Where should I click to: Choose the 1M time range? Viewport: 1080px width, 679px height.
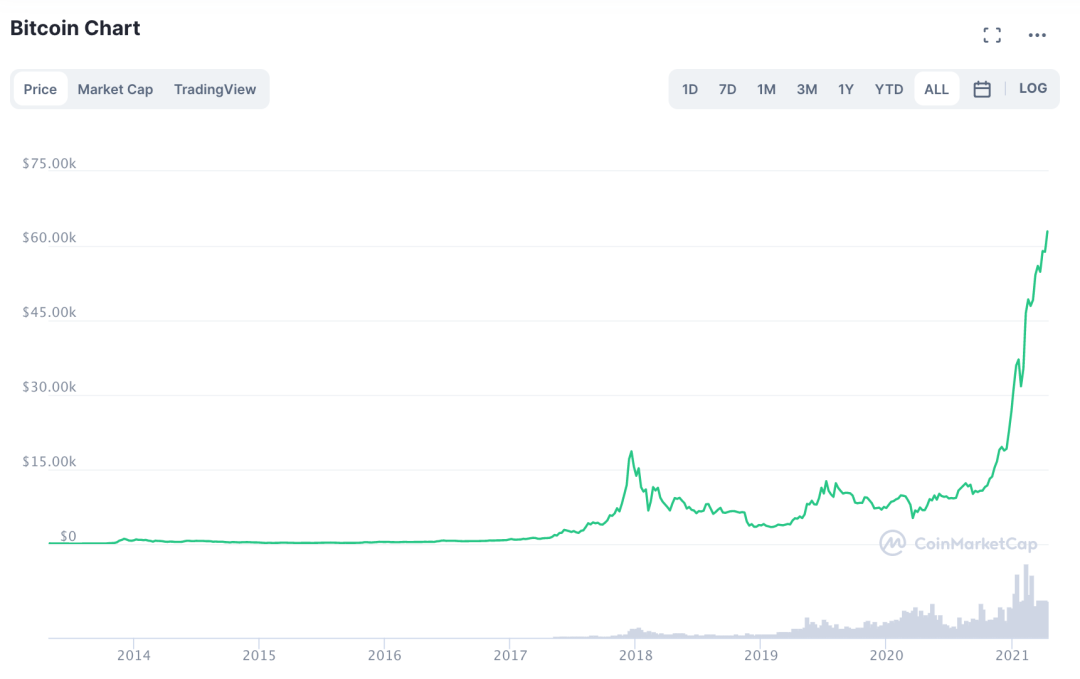coord(766,89)
